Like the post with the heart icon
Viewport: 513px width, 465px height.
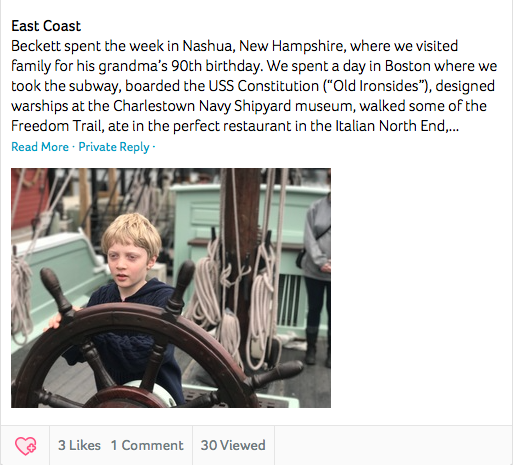tap(25, 446)
